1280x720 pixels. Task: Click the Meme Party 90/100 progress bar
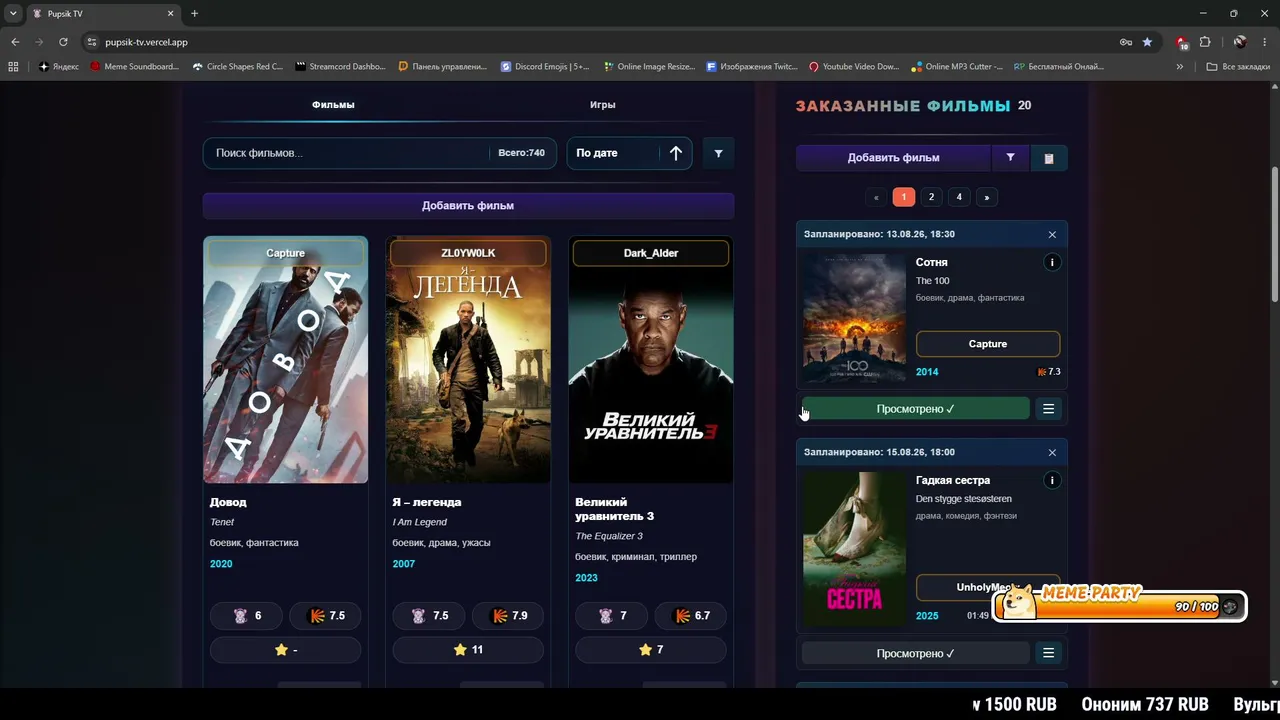pos(1120,606)
